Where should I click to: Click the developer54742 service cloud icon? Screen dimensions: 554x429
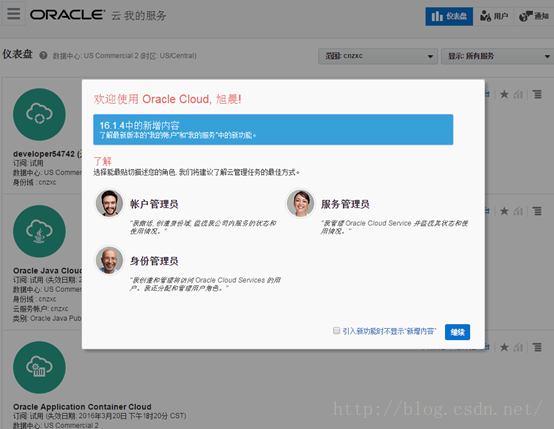39,114
